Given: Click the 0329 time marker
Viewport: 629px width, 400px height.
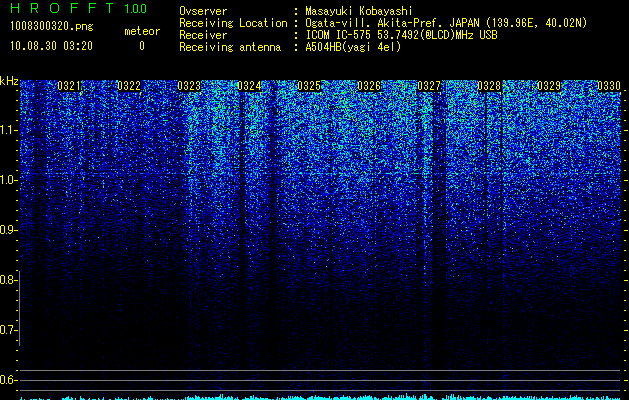Looking at the screenshot, I should pos(549,86).
